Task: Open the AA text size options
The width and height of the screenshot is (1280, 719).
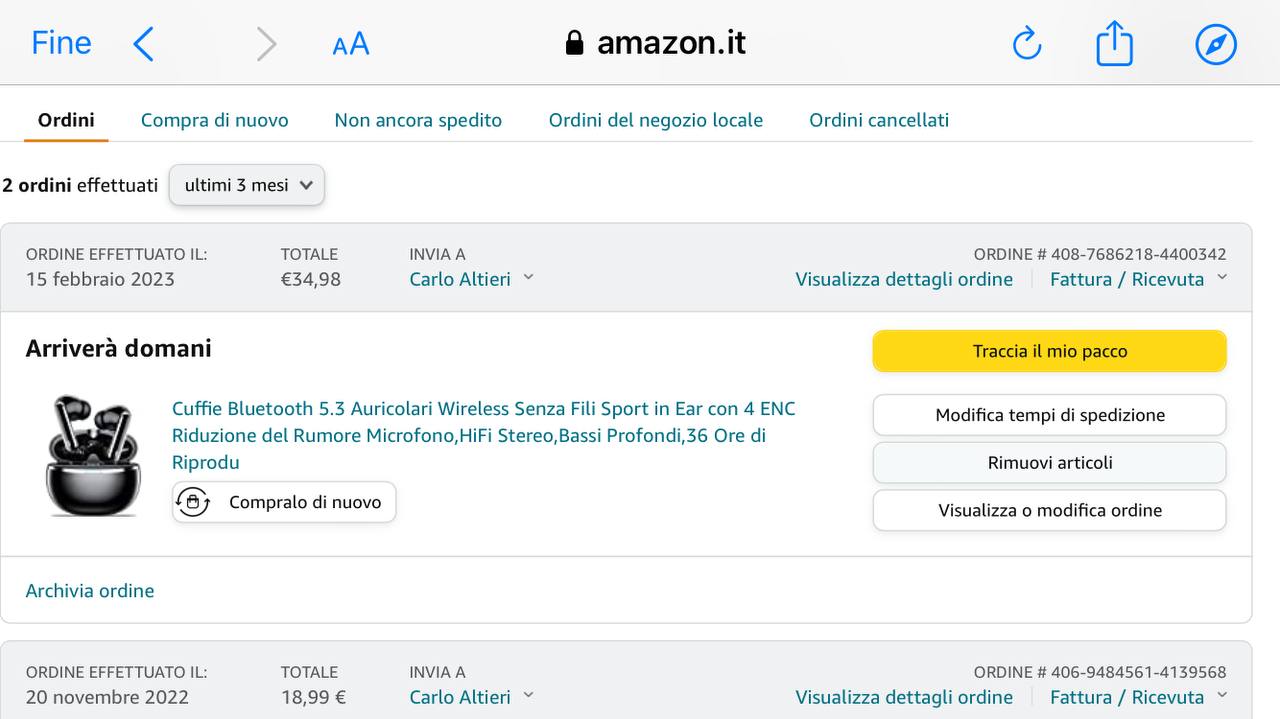Action: click(x=351, y=44)
